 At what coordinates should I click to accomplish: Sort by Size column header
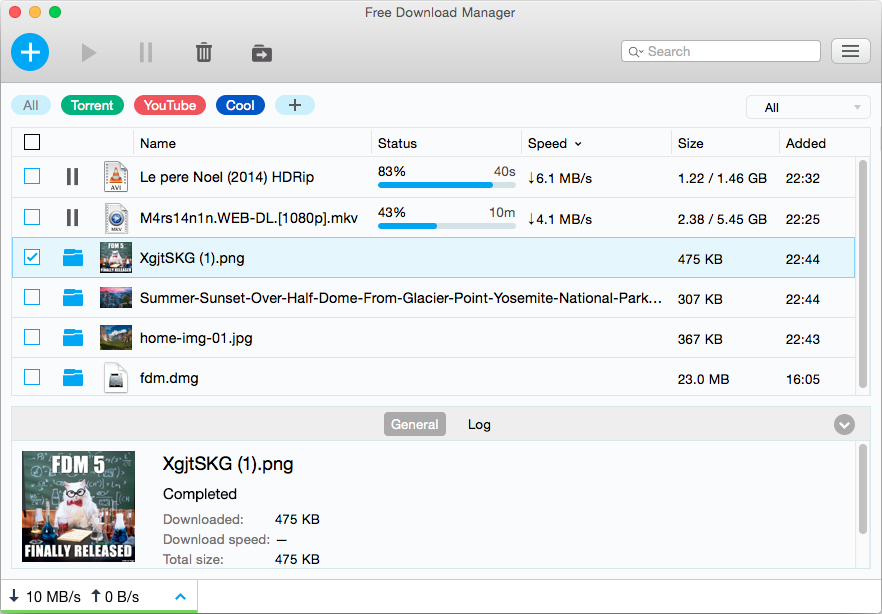(690, 143)
